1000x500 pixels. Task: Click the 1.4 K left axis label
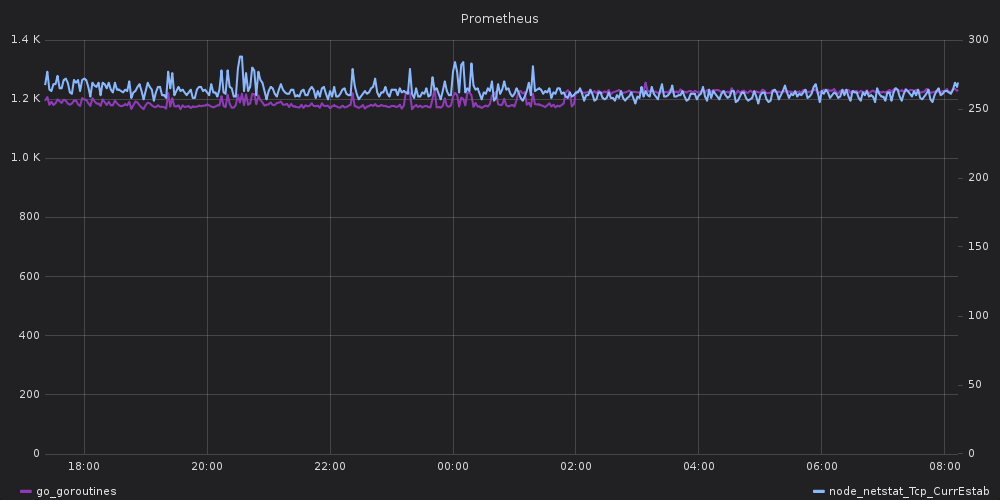(26, 40)
